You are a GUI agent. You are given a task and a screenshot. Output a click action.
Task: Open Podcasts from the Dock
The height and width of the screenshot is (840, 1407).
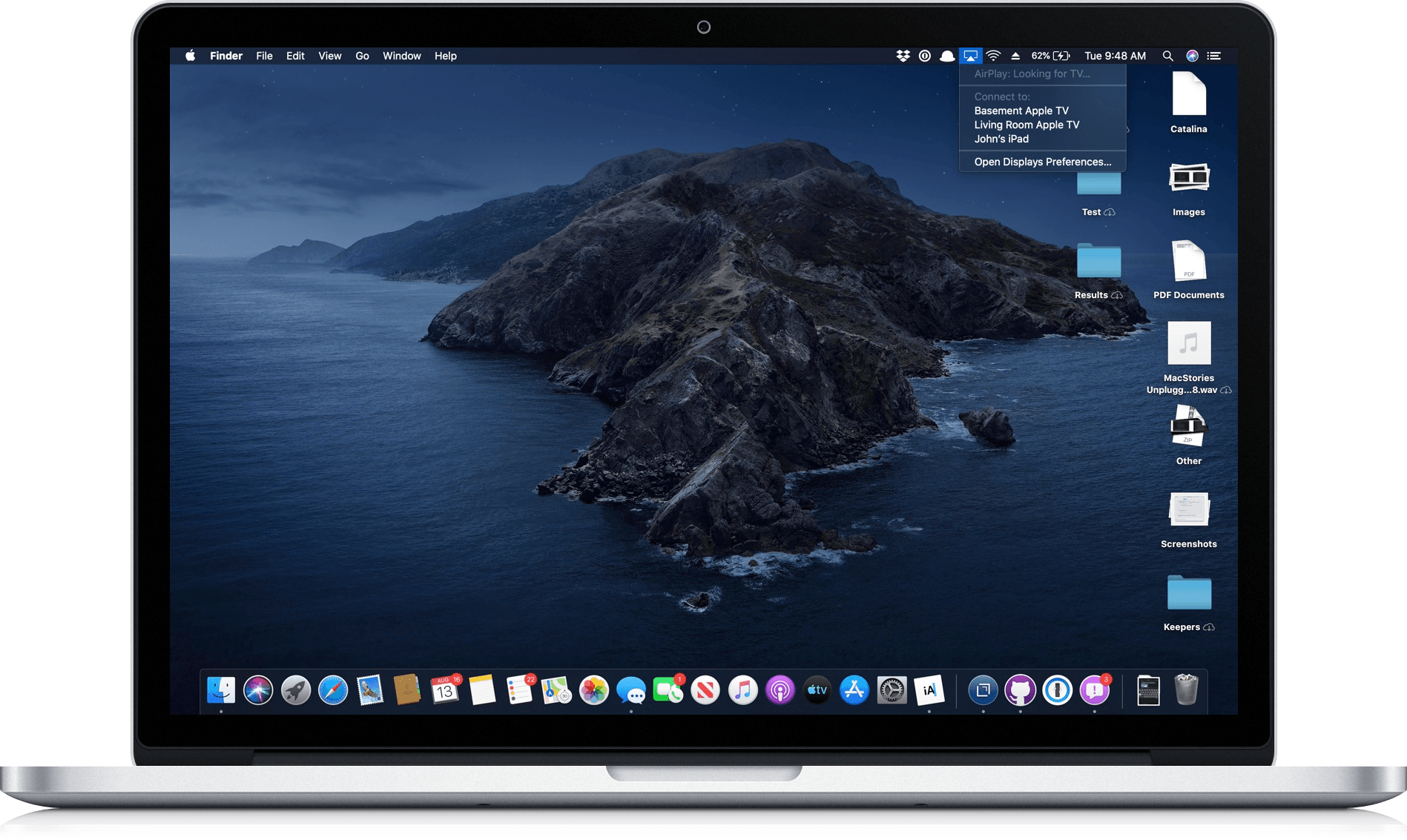coord(779,689)
